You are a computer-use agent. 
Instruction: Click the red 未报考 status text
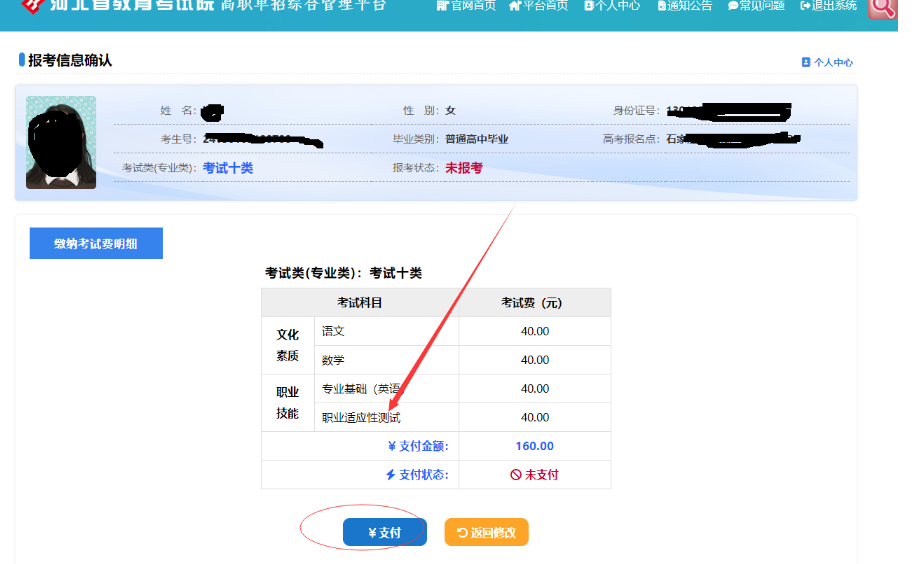pos(464,168)
